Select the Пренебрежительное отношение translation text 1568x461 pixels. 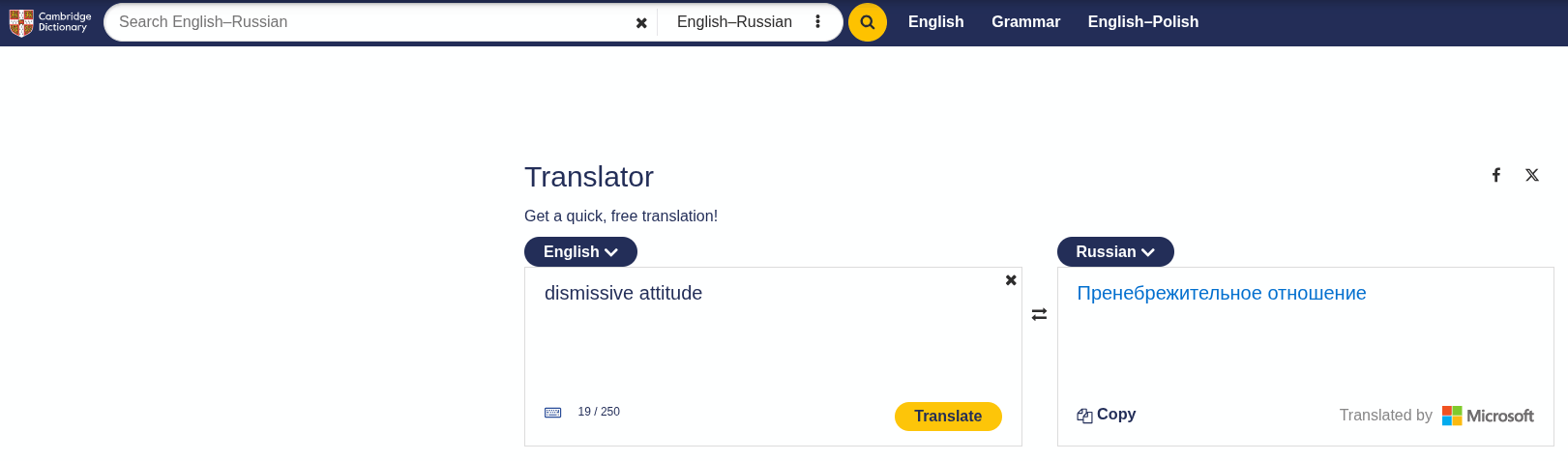[x=1222, y=293]
